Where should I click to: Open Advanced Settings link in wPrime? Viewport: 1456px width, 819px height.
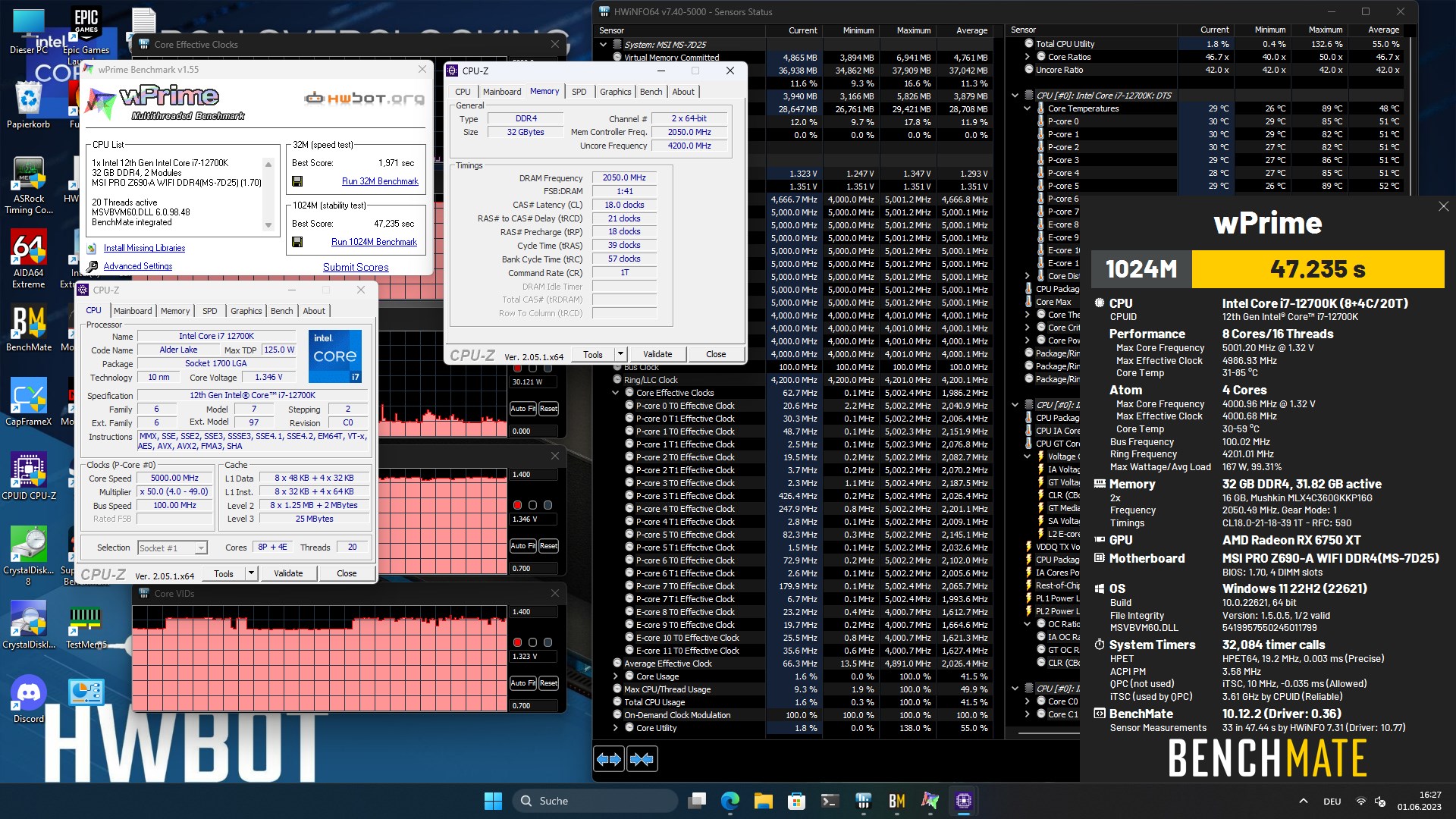coord(138,266)
